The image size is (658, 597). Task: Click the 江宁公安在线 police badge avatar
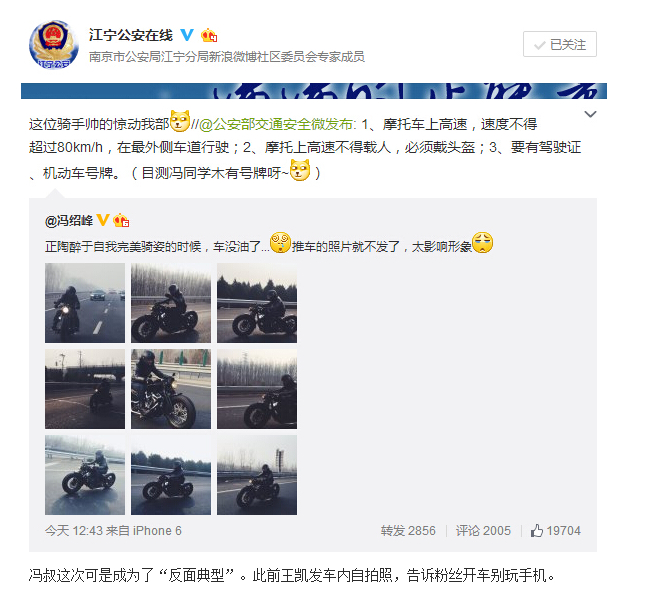54,44
